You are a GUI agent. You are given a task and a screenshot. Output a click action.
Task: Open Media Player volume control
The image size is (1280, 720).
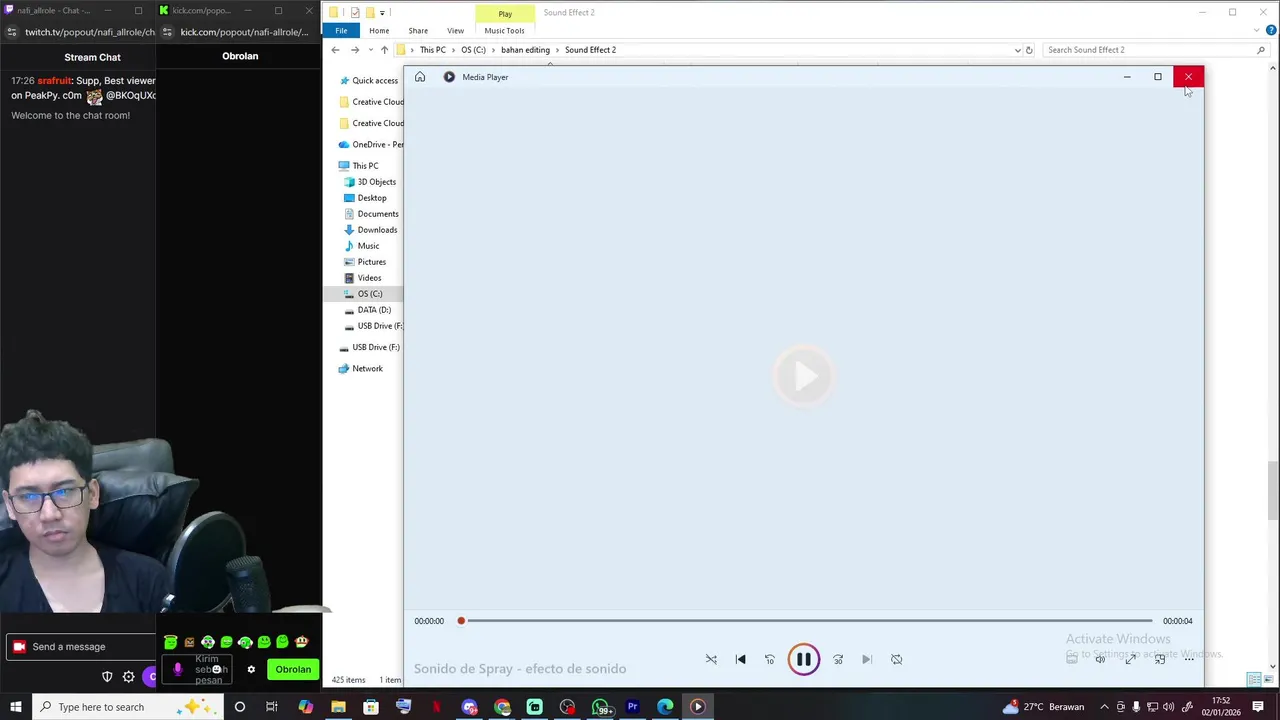[1100, 659]
